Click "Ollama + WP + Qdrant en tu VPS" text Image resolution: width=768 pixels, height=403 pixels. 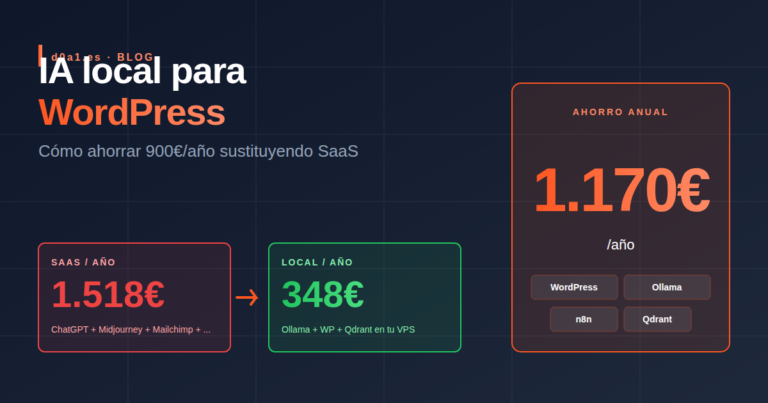[348, 330]
